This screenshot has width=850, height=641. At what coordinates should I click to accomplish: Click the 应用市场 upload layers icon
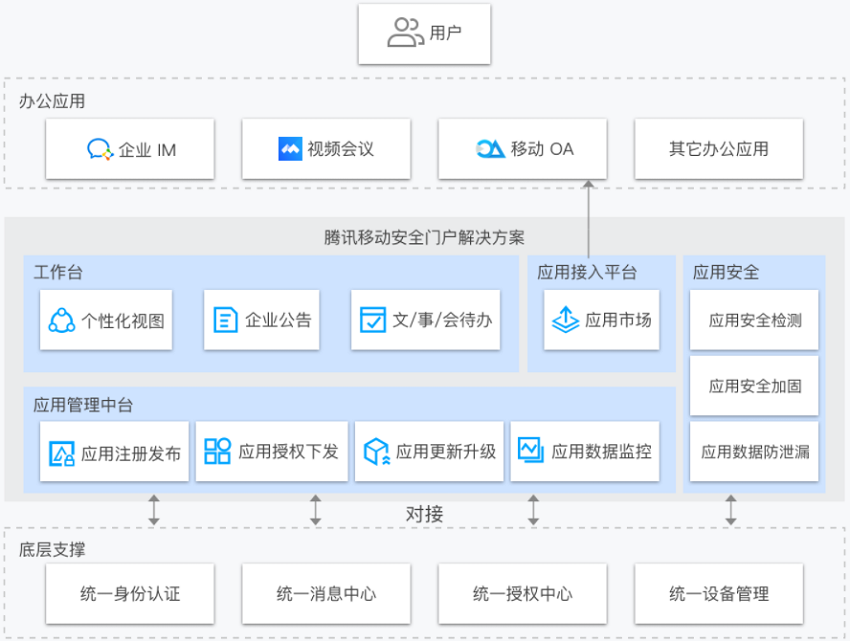tap(565, 319)
